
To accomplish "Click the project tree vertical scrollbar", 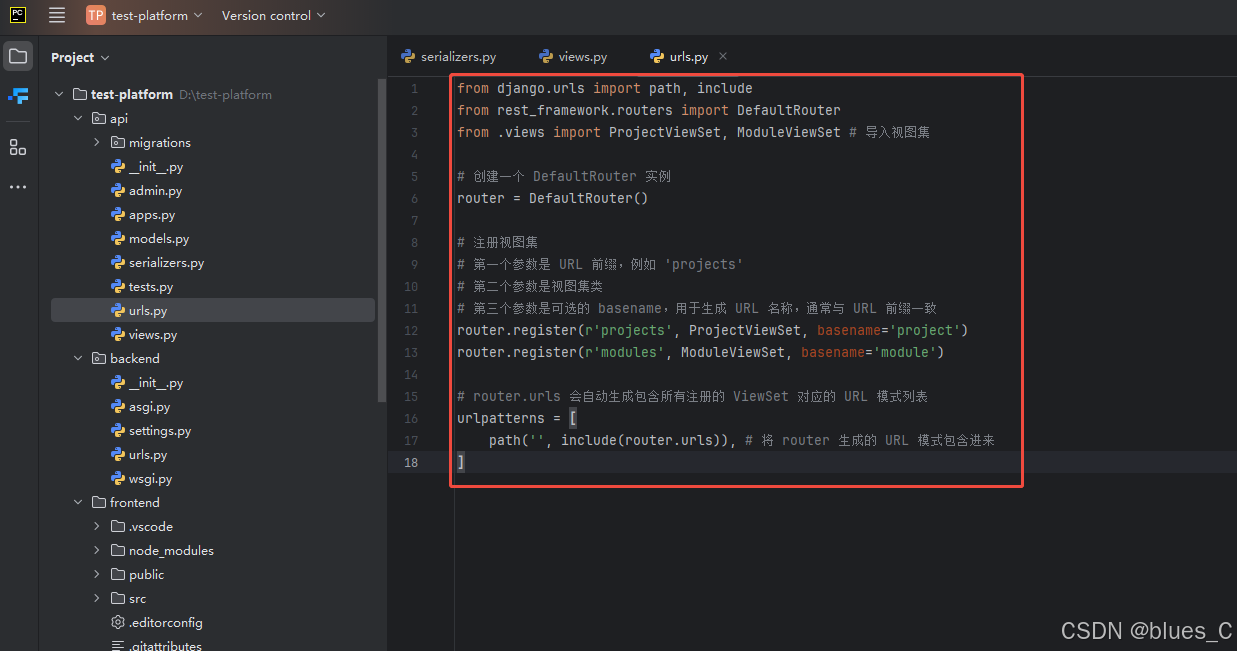I will [x=381, y=240].
